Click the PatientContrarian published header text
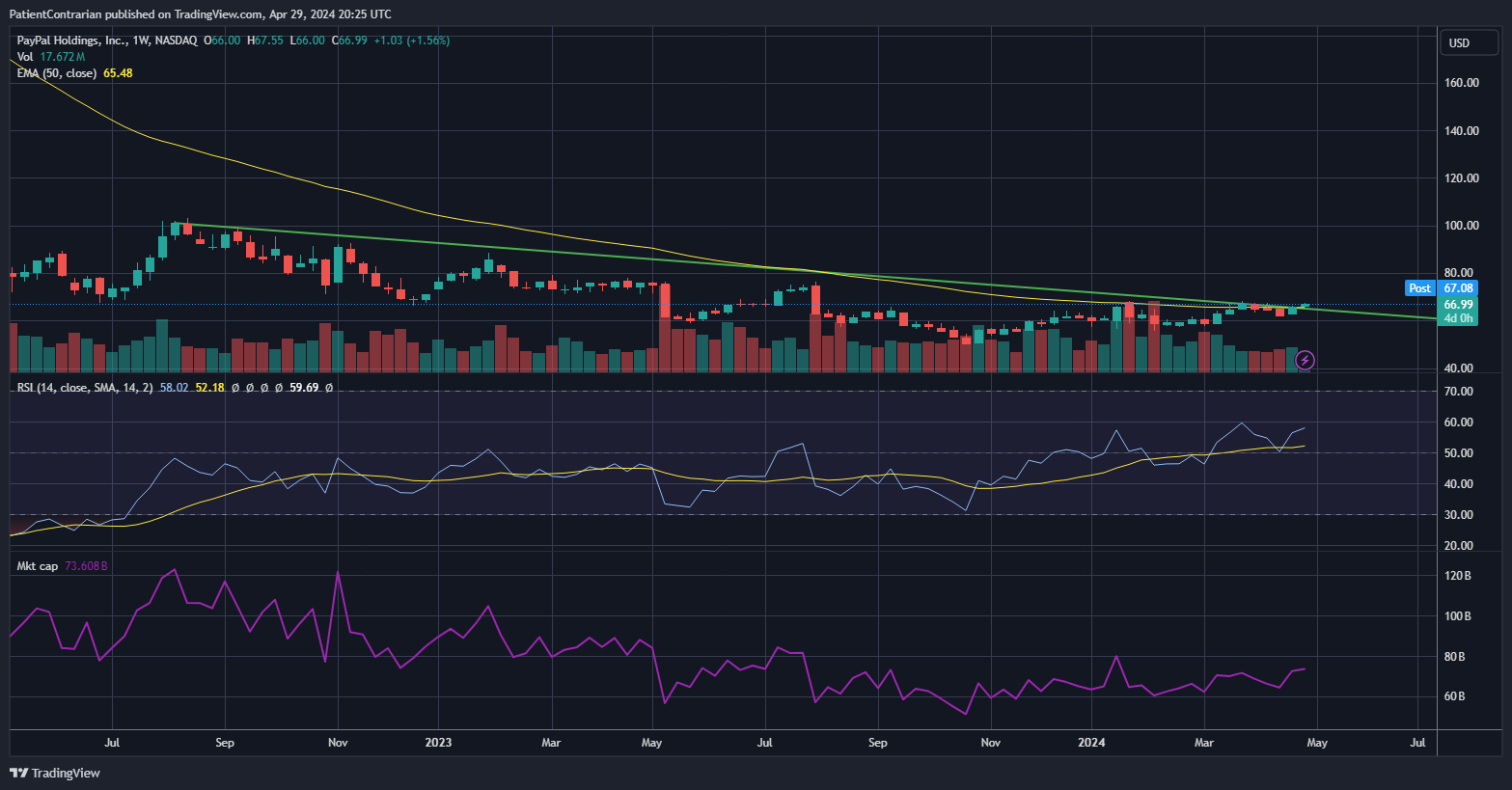The width and height of the screenshot is (1512, 790). [x=200, y=14]
